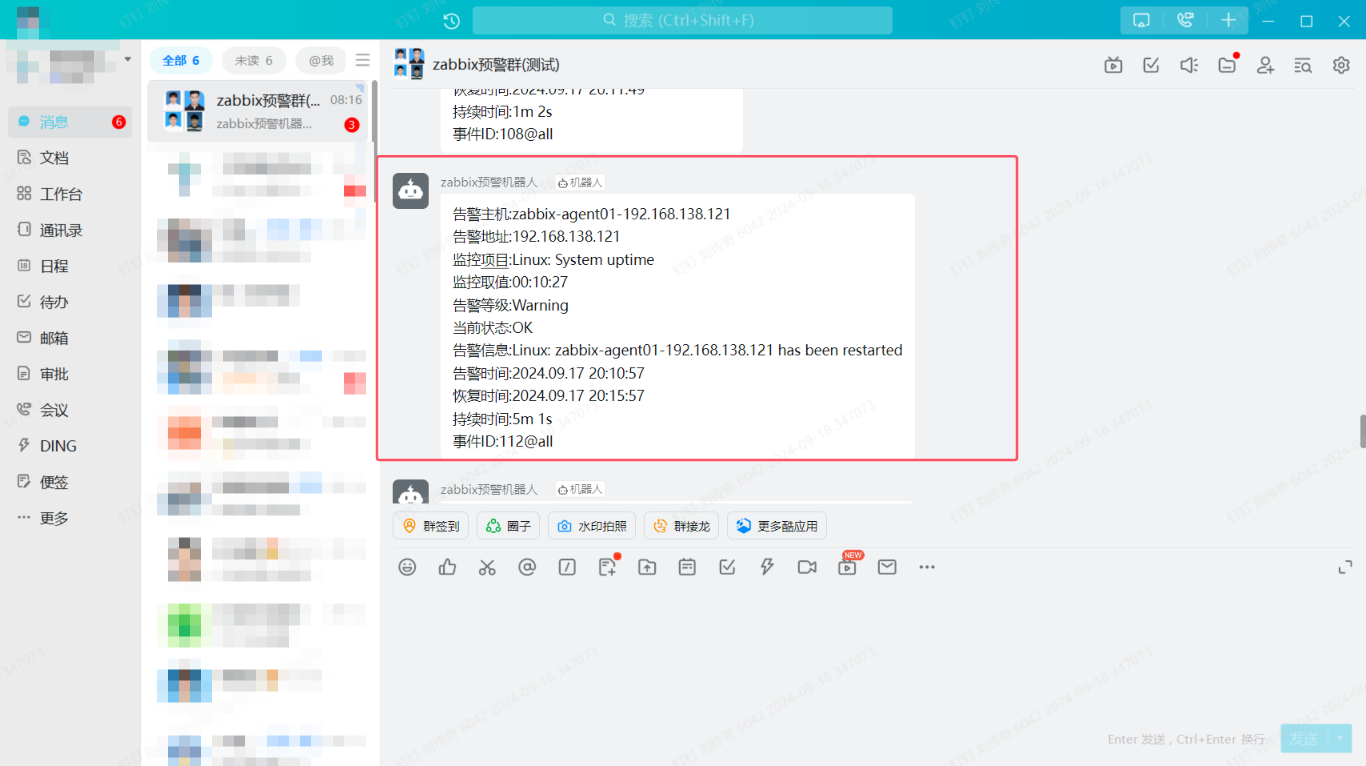1366x766 pixels.
Task: Click the chat message scrollbar thumb
Action: (1362, 431)
